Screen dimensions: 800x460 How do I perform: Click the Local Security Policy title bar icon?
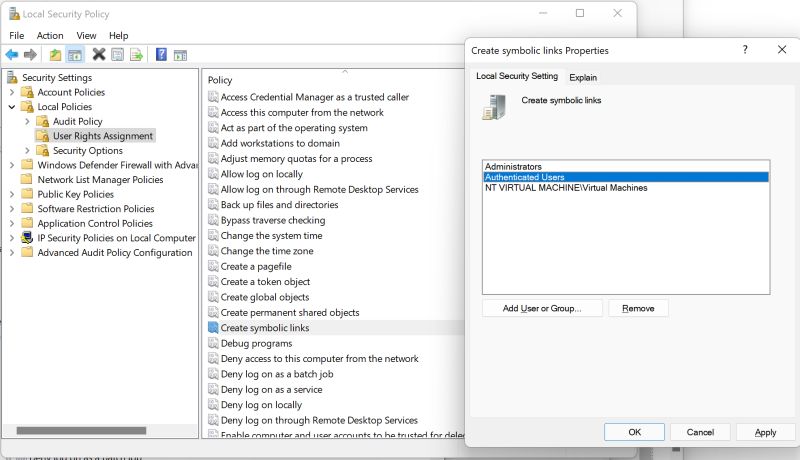14,14
